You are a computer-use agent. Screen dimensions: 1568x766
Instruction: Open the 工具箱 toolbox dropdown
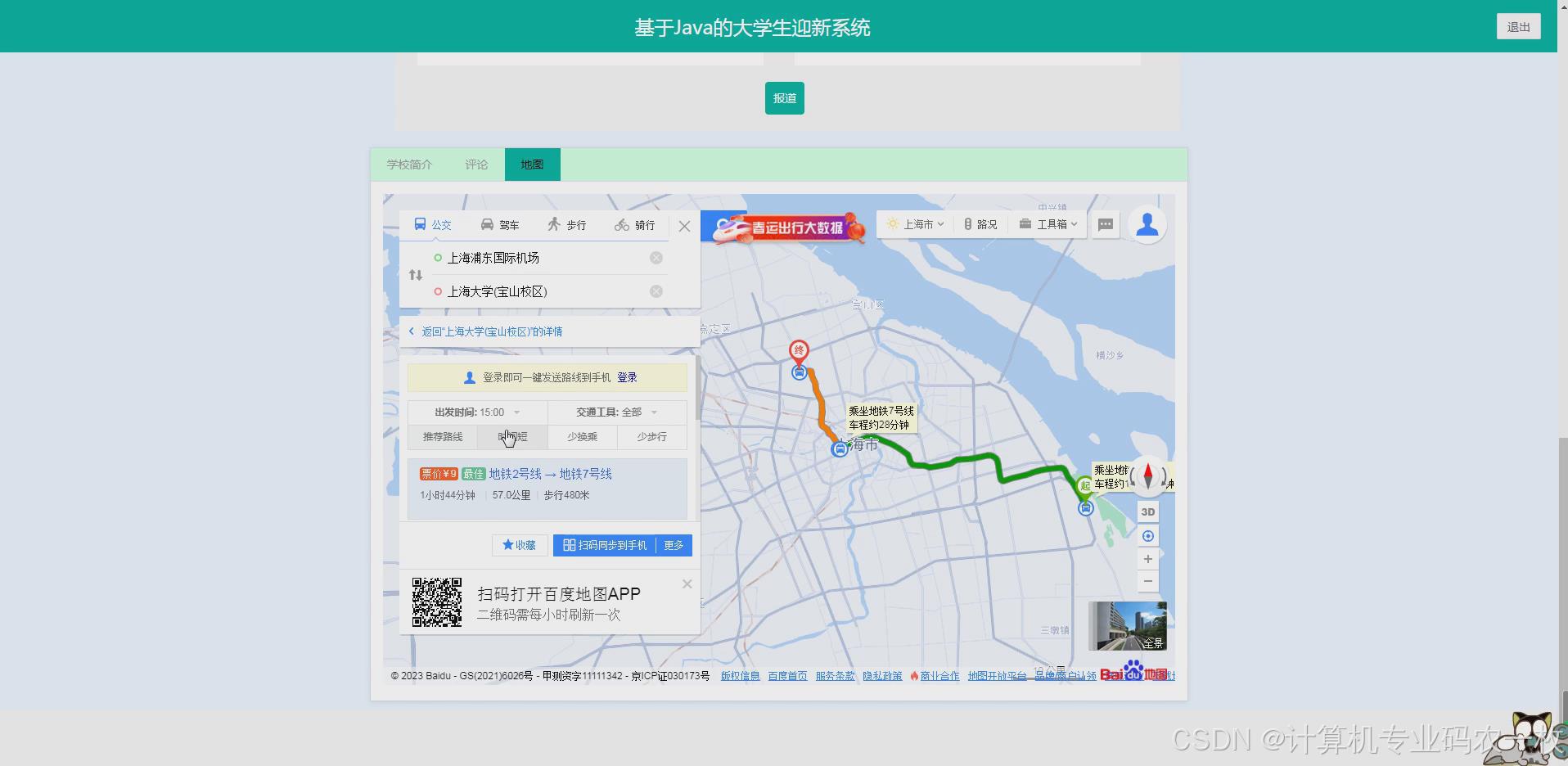[1048, 224]
